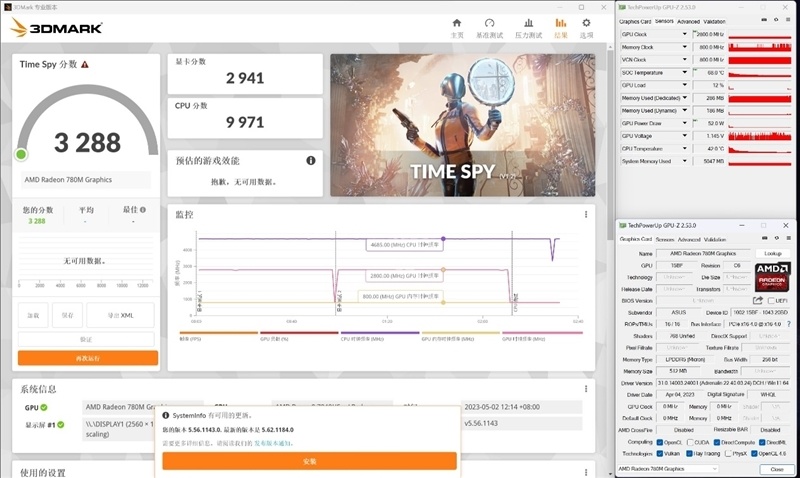Screen dimensions: 800x478
Task: Toggle the Ray Tracing checkbox
Action: (689, 454)
